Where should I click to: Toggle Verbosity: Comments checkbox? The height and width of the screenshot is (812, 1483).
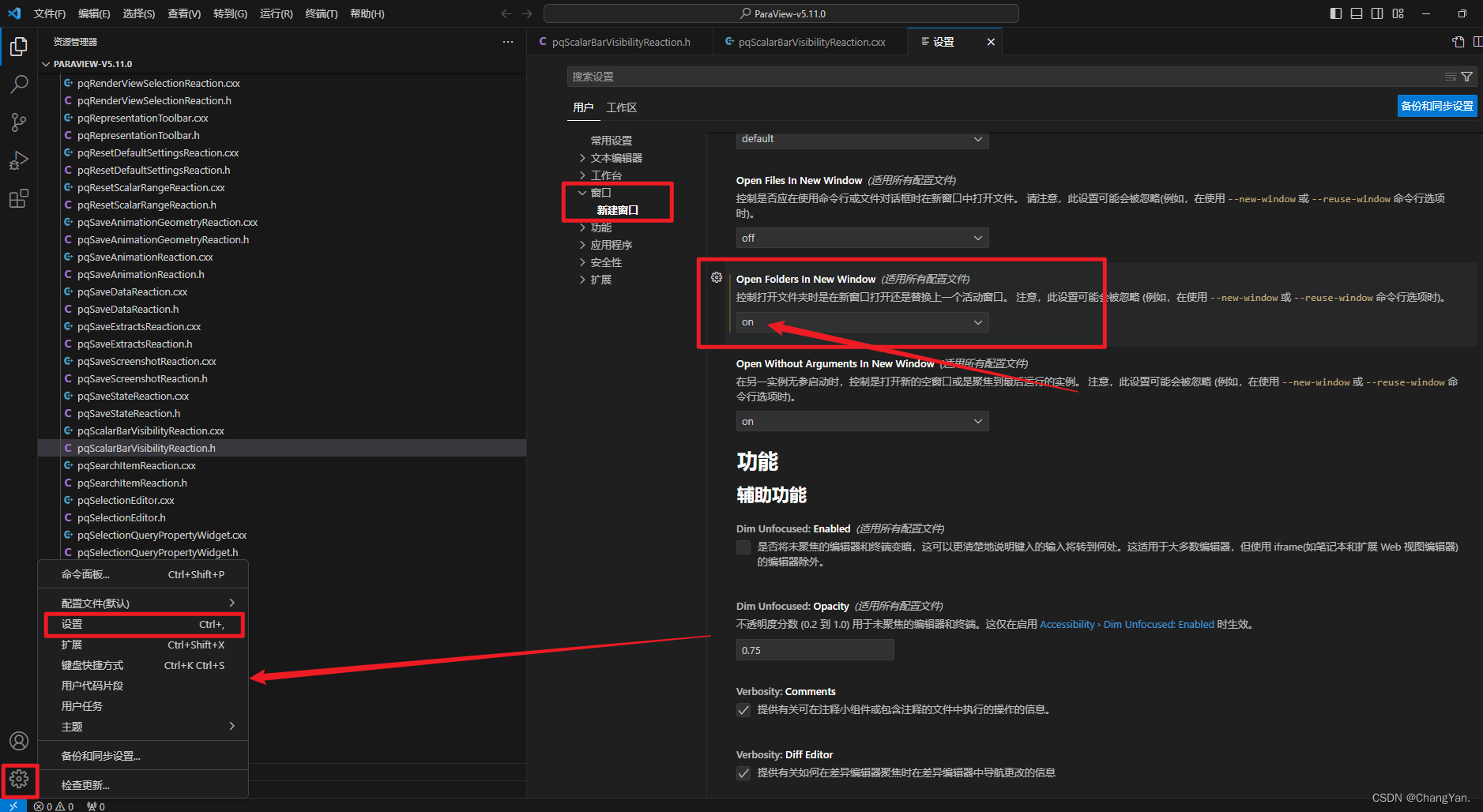click(x=743, y=710)
